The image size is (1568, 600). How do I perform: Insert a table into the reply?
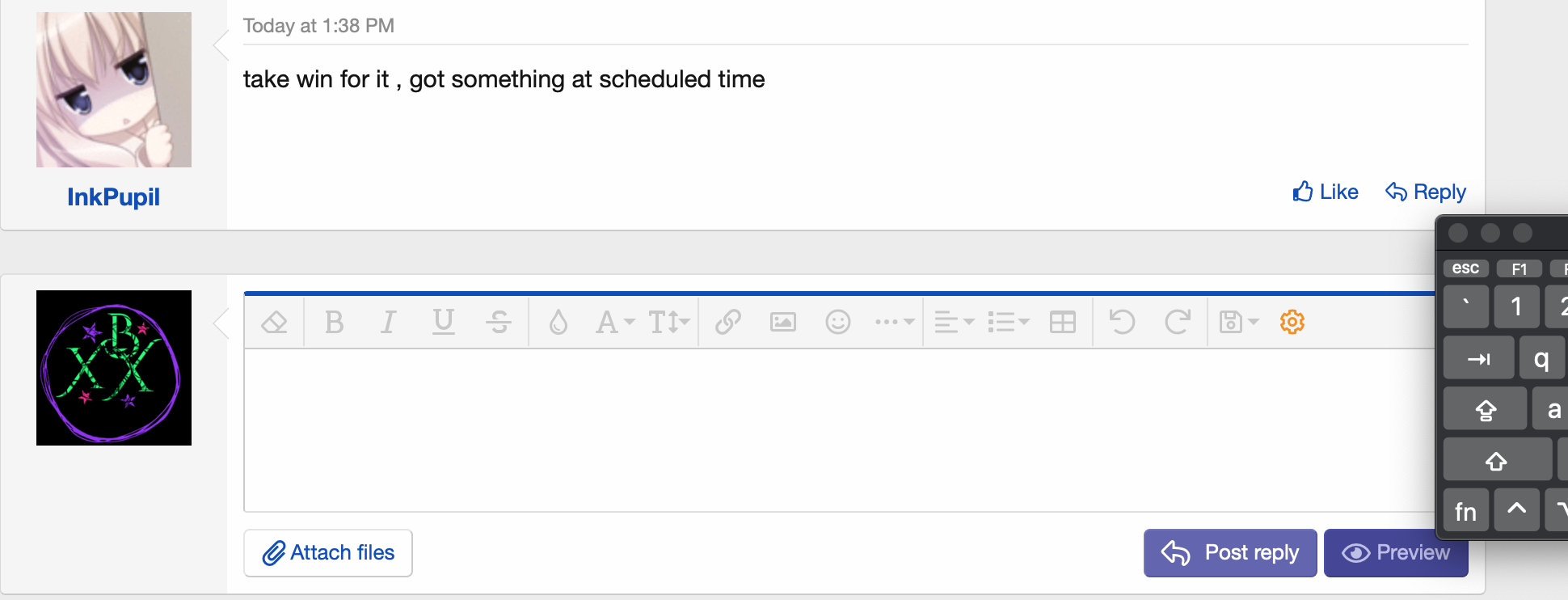pyautogui.click(x=1062, y=323)
